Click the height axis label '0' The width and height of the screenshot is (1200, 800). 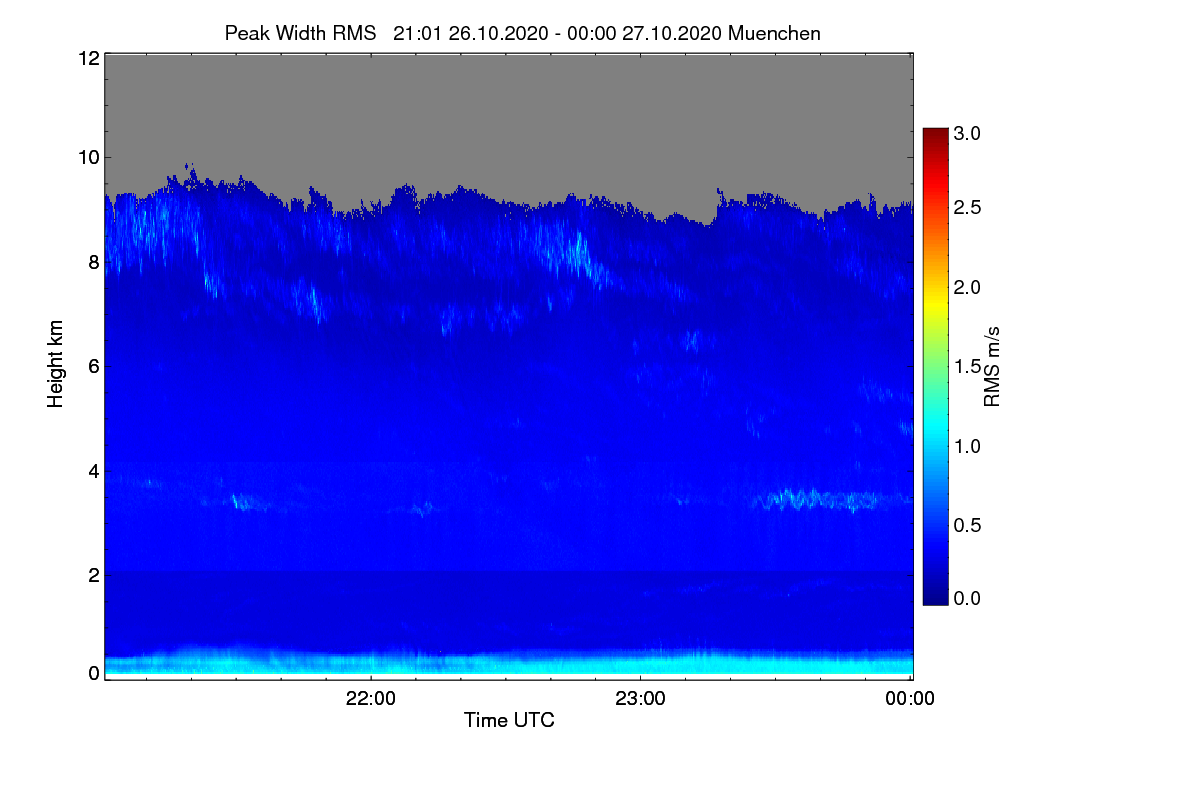(94, 673)
